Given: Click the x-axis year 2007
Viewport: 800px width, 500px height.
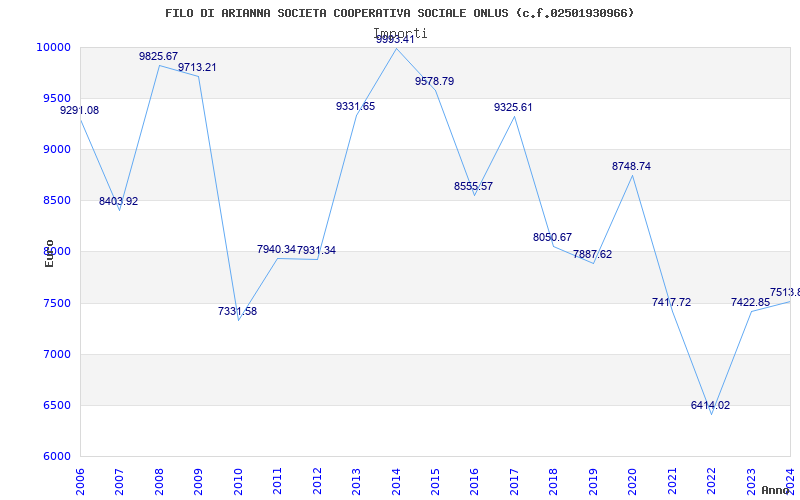Looking at the screenshot, I should pyautogui.click(x=119, y=482).
